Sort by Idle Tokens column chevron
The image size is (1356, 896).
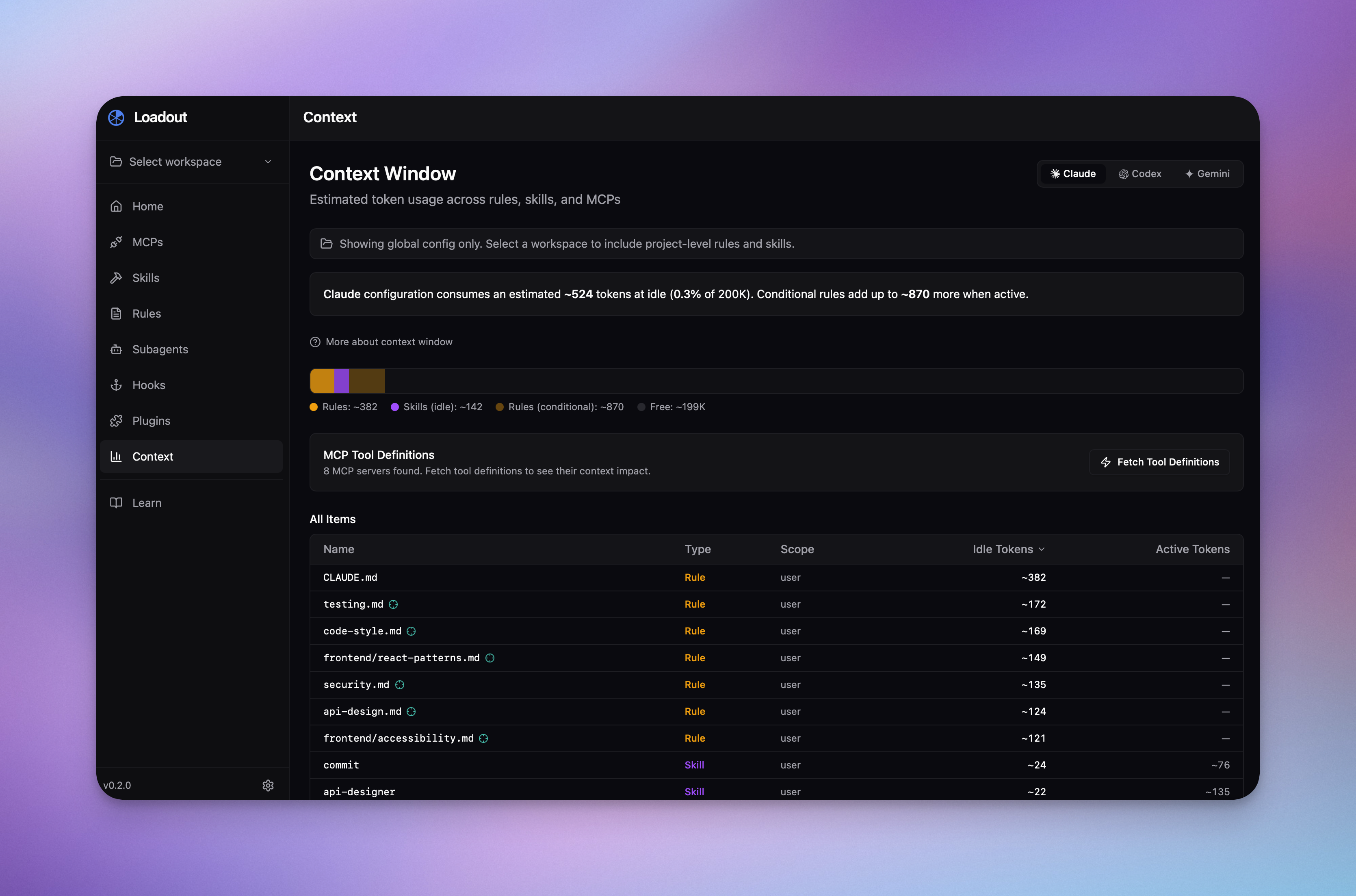tap(1041, 549)
